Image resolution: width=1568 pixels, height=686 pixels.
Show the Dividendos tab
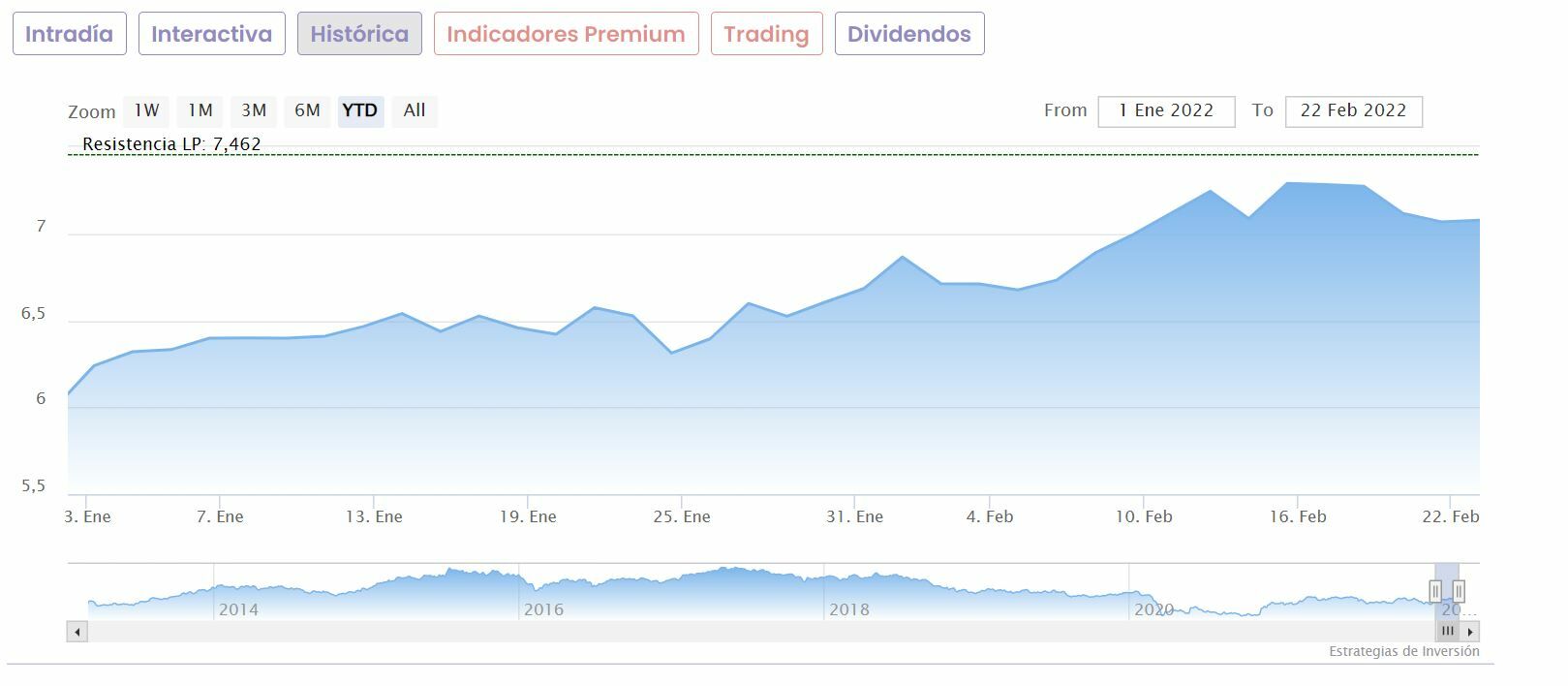pos(908,34)
